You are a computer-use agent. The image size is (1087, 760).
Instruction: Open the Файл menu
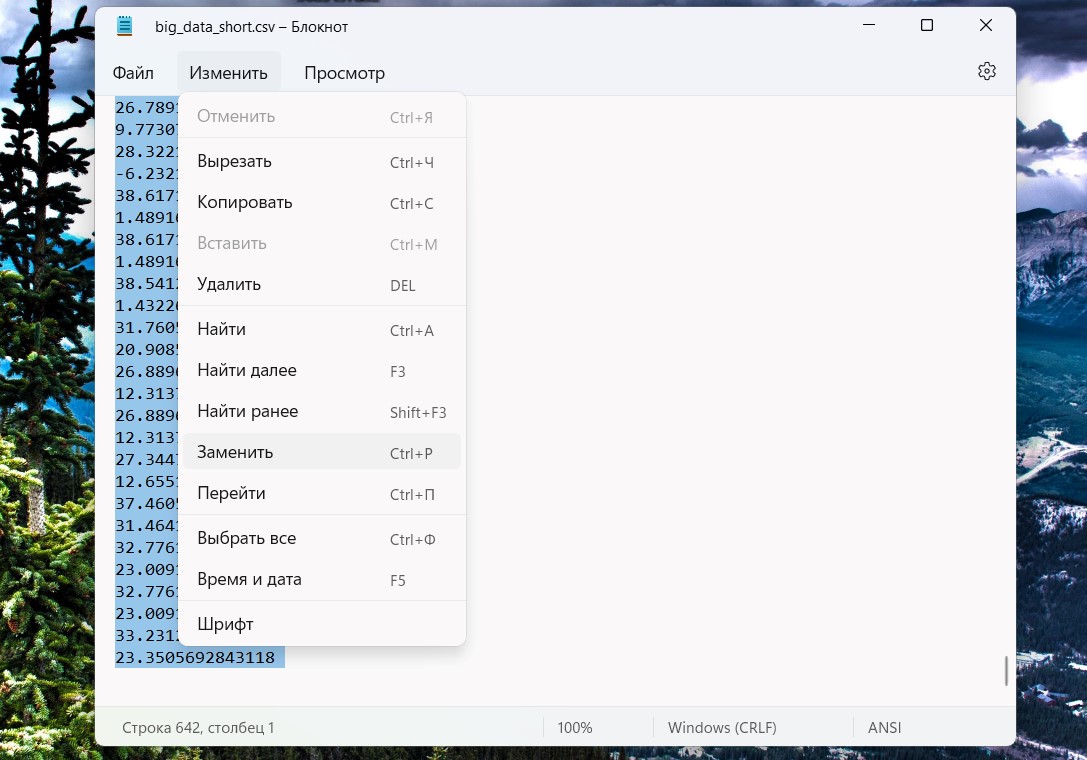coord(133,73)
